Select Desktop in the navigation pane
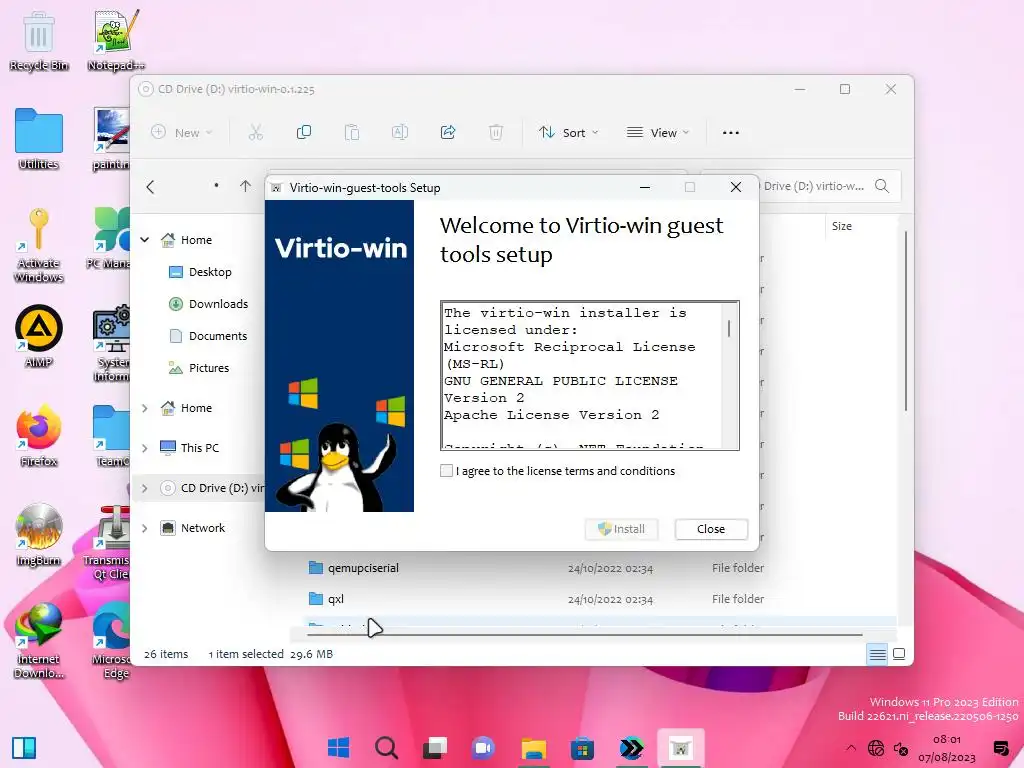This screenshot has width=1024, height=768. point(200,272)
